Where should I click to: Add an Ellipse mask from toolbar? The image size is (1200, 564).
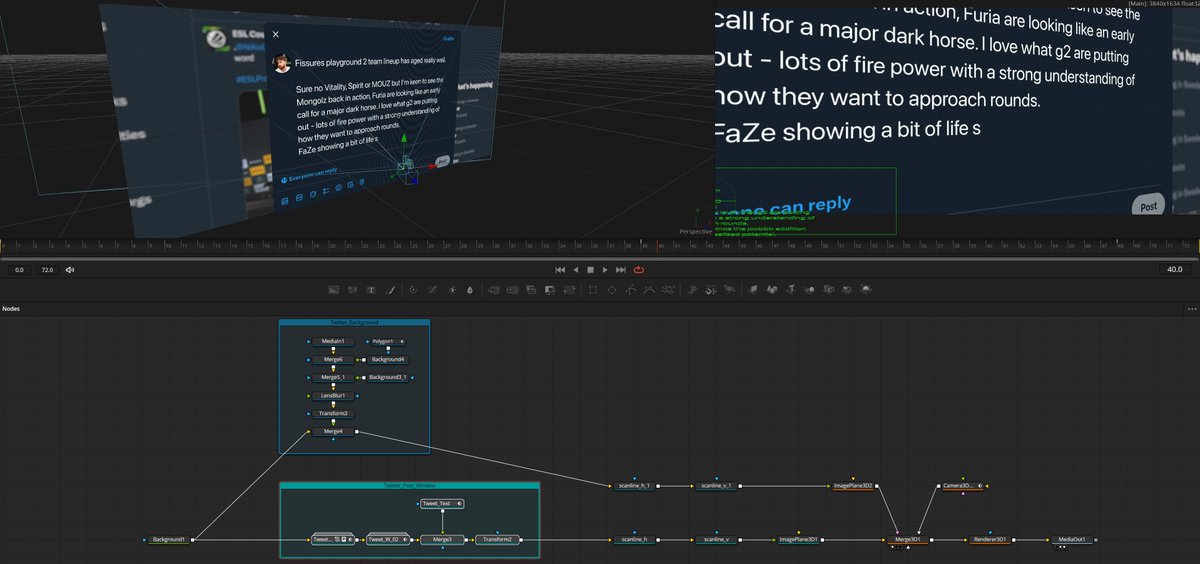click(x=612, y=289)
